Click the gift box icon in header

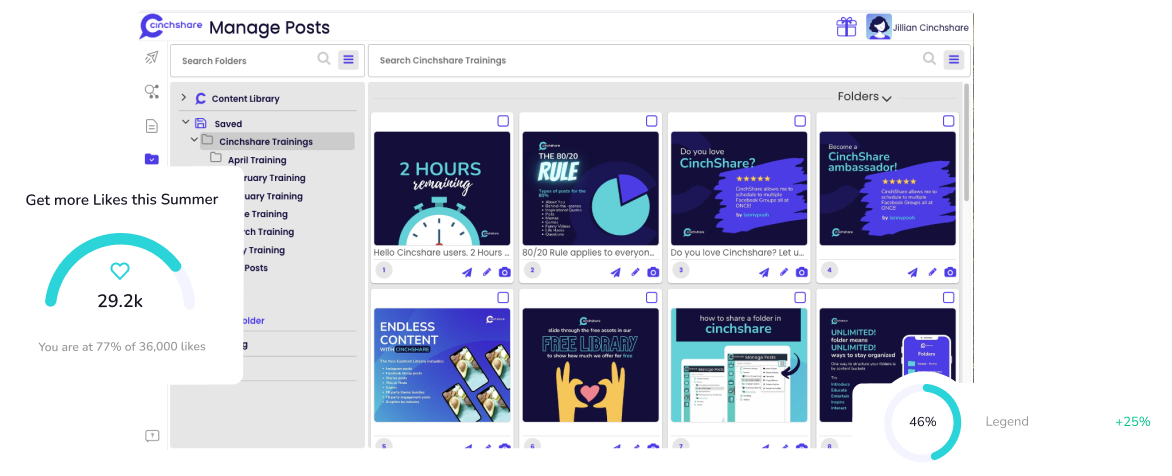(x=846, y=27)
